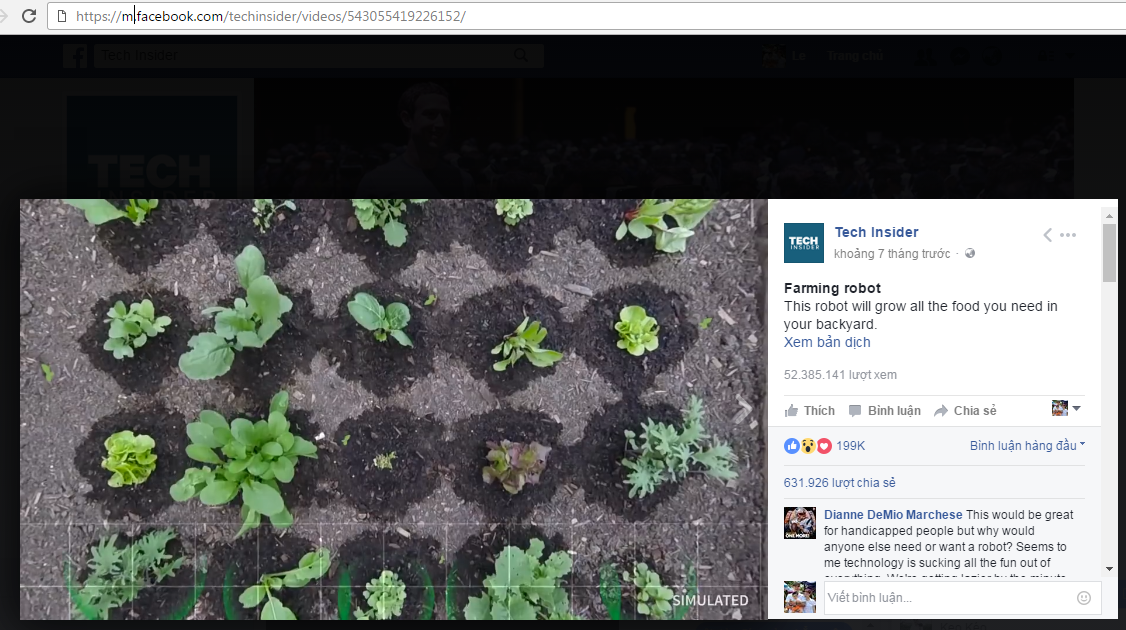The width and height of the screenshot is (1126, 630).
Task: Click the reaction emojis next to 199K
Action: (808, 446)
